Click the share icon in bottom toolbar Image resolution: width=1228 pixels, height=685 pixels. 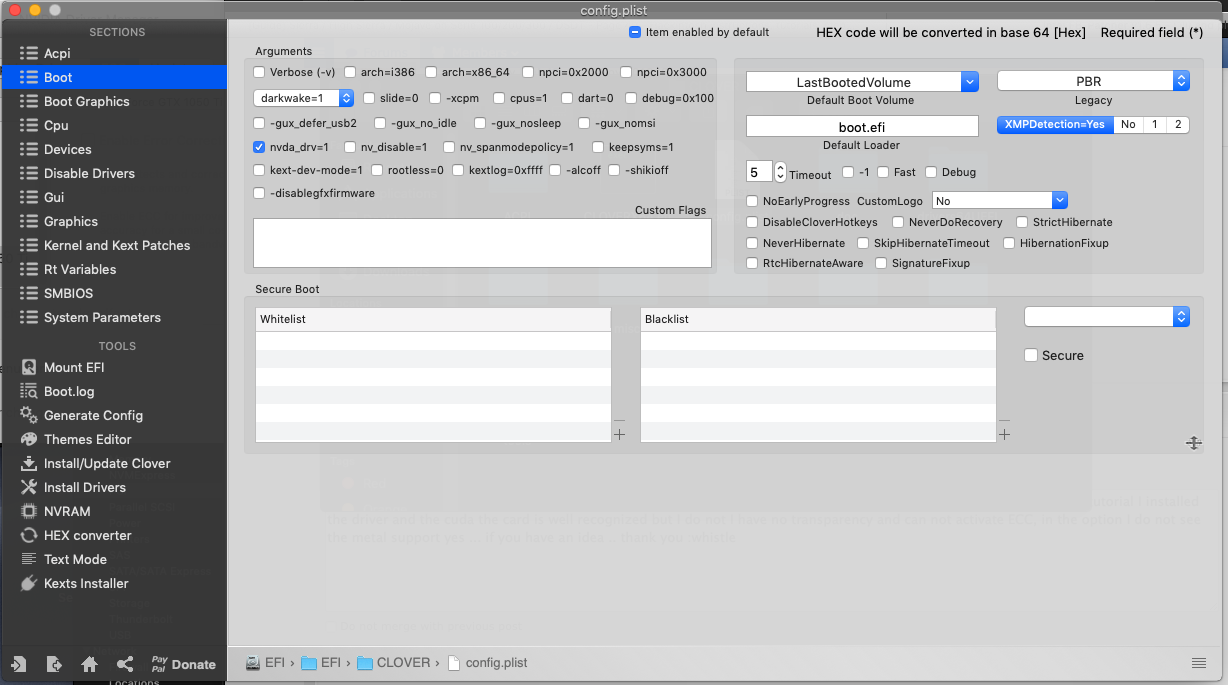point(125,664)
